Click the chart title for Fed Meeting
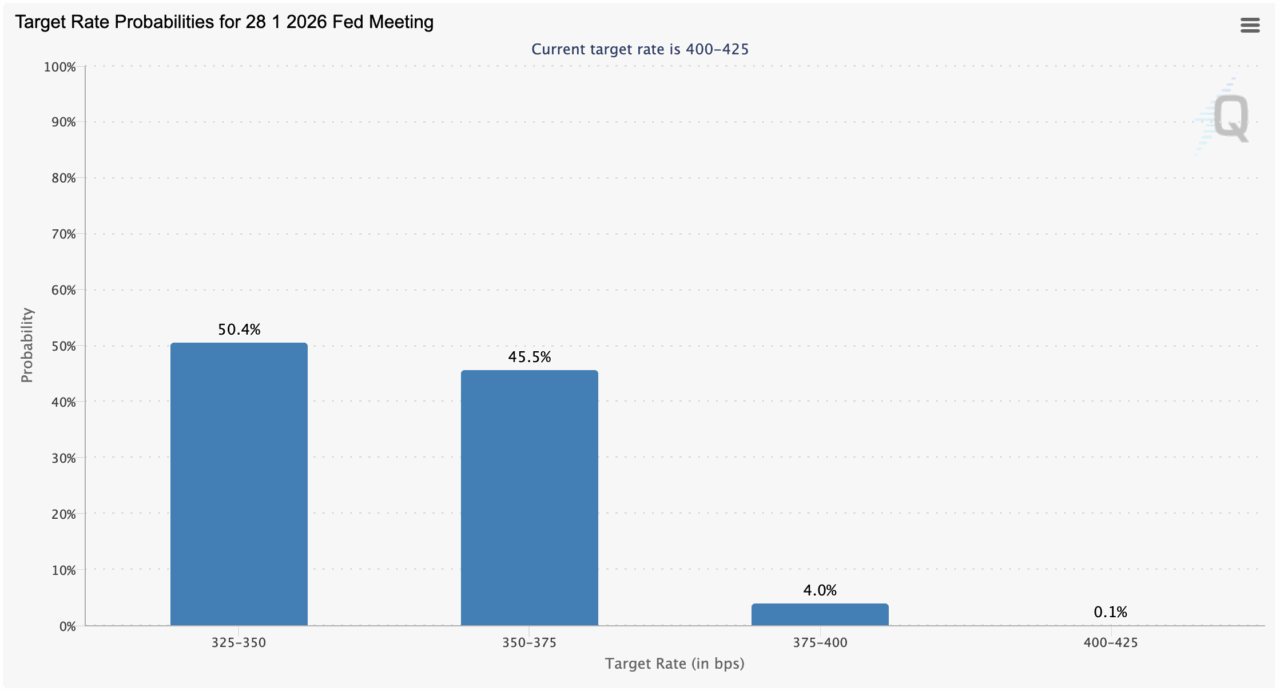This screenshot has width=1280, height=691. 224,22
